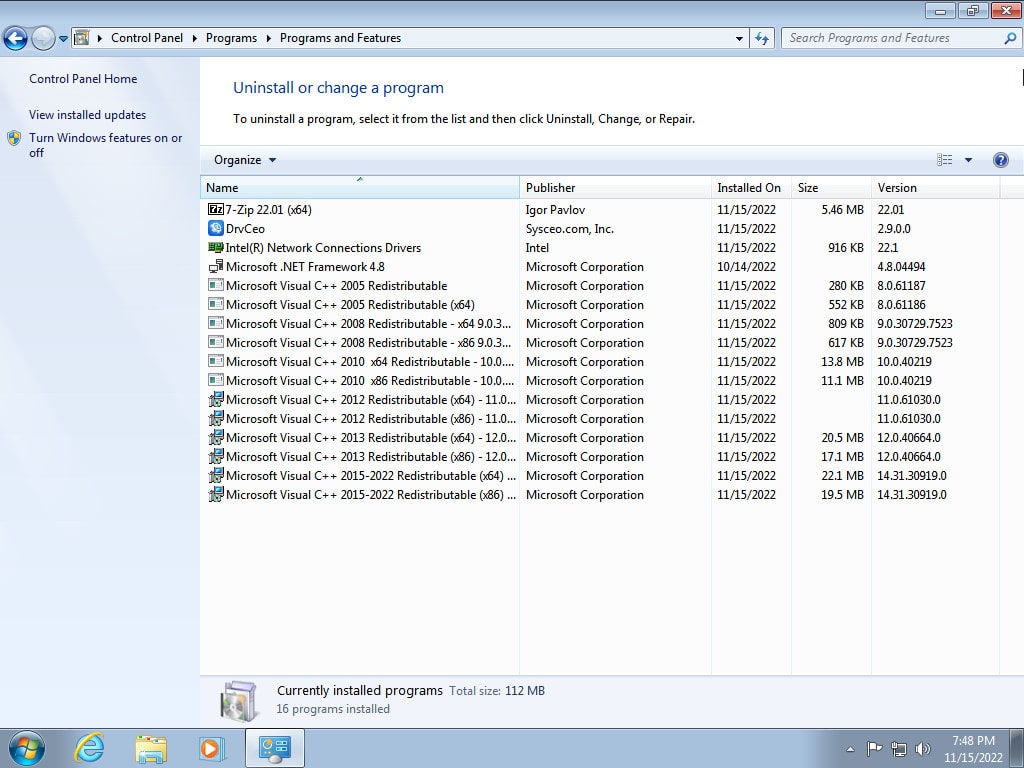Click the Control Panel icon in the address bar
Viewport: 1024px width, 768px height.
82,38
